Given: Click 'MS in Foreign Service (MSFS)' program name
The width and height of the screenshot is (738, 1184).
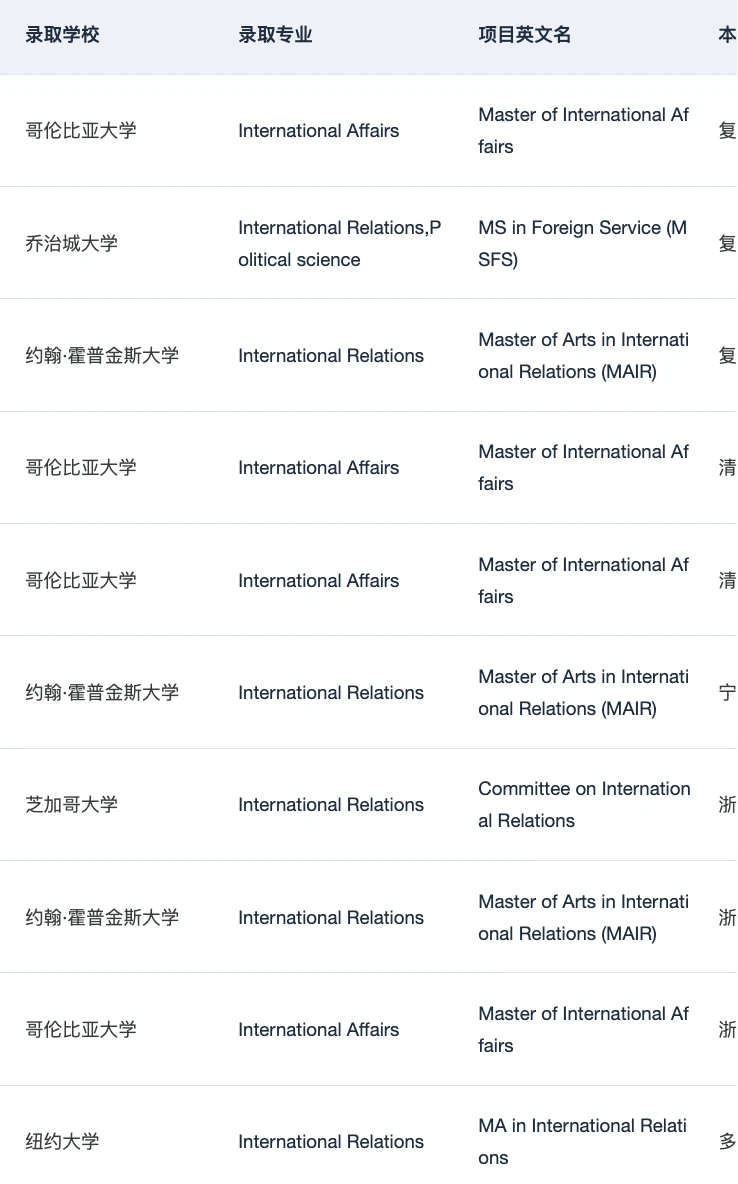Looking at the screenshot, I should tap(582, 243).
